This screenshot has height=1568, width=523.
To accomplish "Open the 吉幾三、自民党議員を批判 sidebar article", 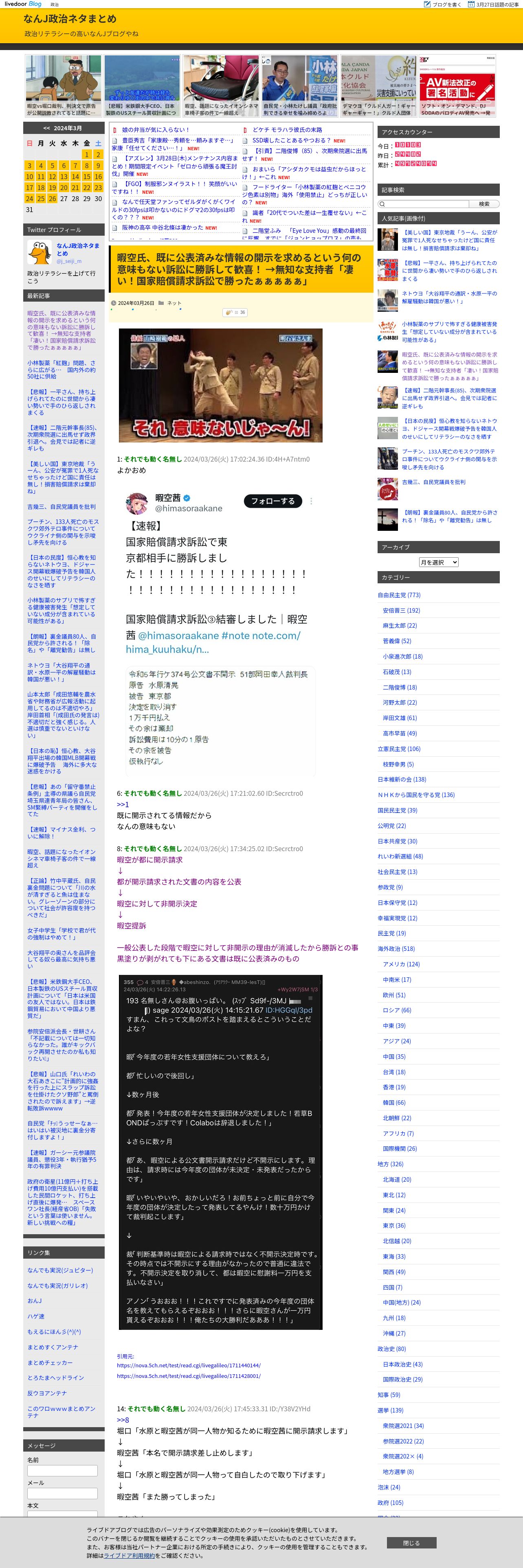I will pyautogui.click(x=62, y=506).
